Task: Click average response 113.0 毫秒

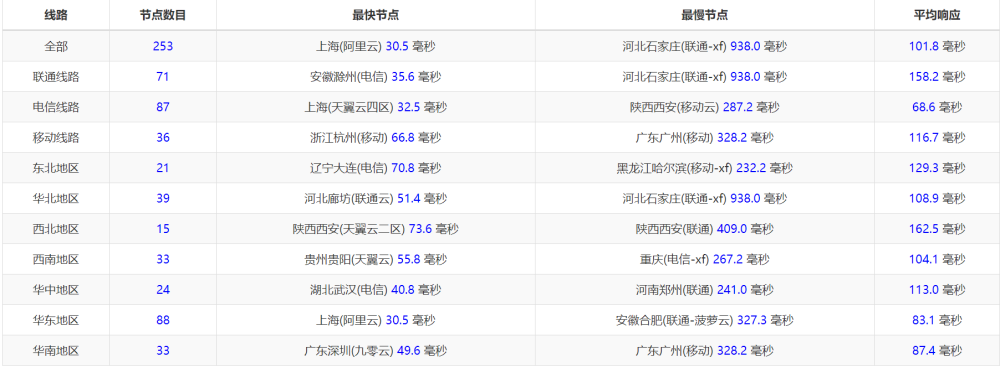Action: (x=937, y=290)
